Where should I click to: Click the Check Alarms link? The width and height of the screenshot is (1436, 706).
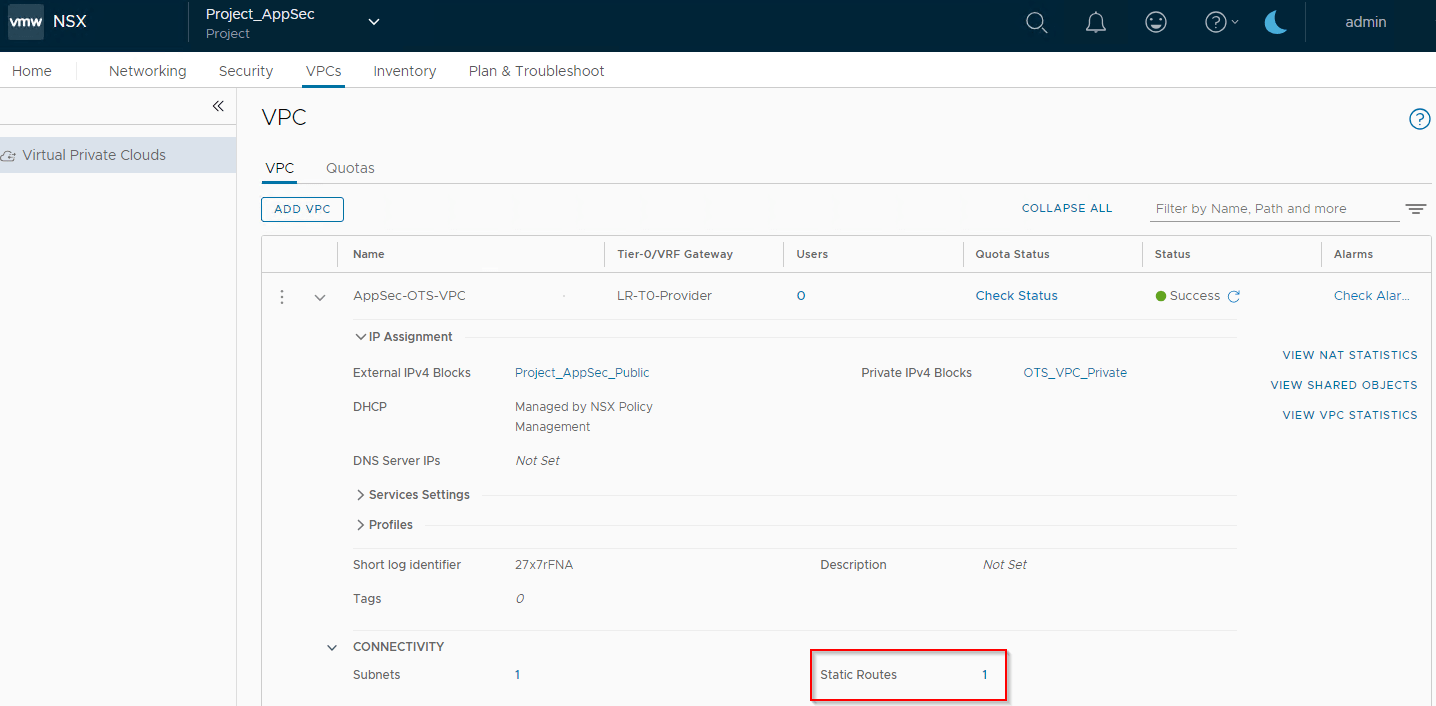coord(1372,296)
